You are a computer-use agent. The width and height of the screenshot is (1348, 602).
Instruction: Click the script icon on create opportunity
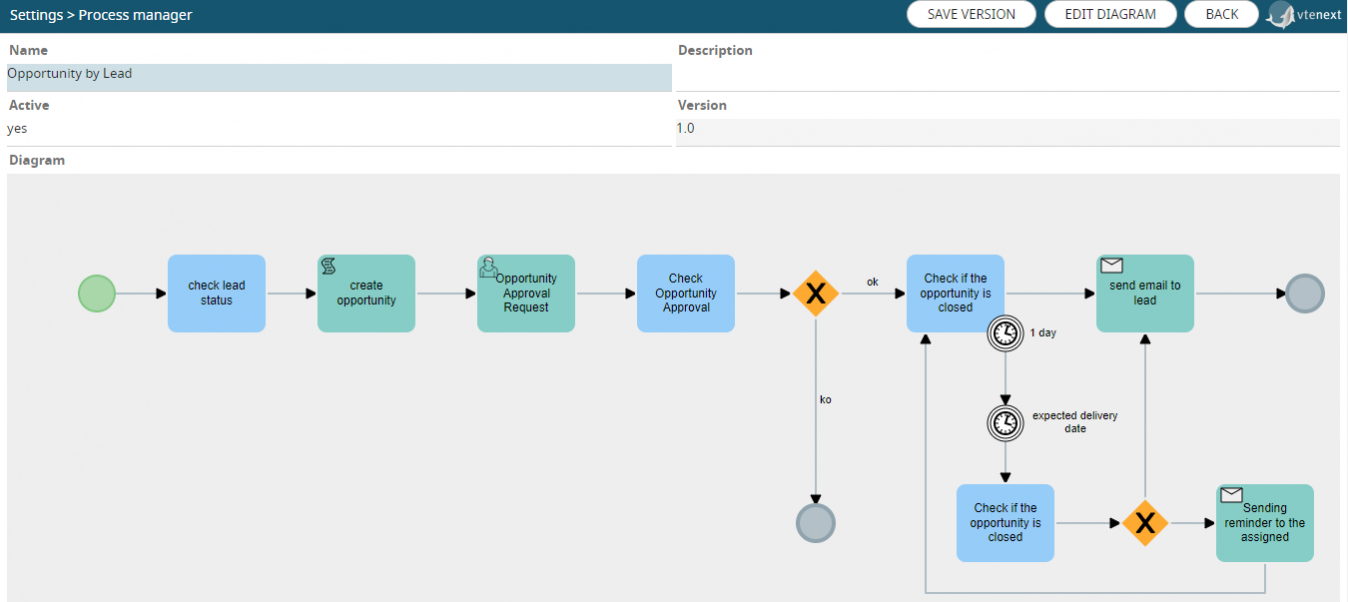(x=328, y=266)
